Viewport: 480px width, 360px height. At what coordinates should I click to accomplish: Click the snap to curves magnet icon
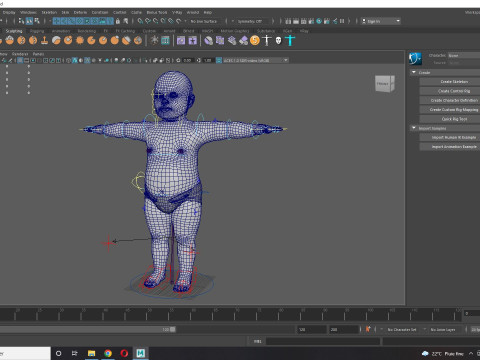[148, 21]
